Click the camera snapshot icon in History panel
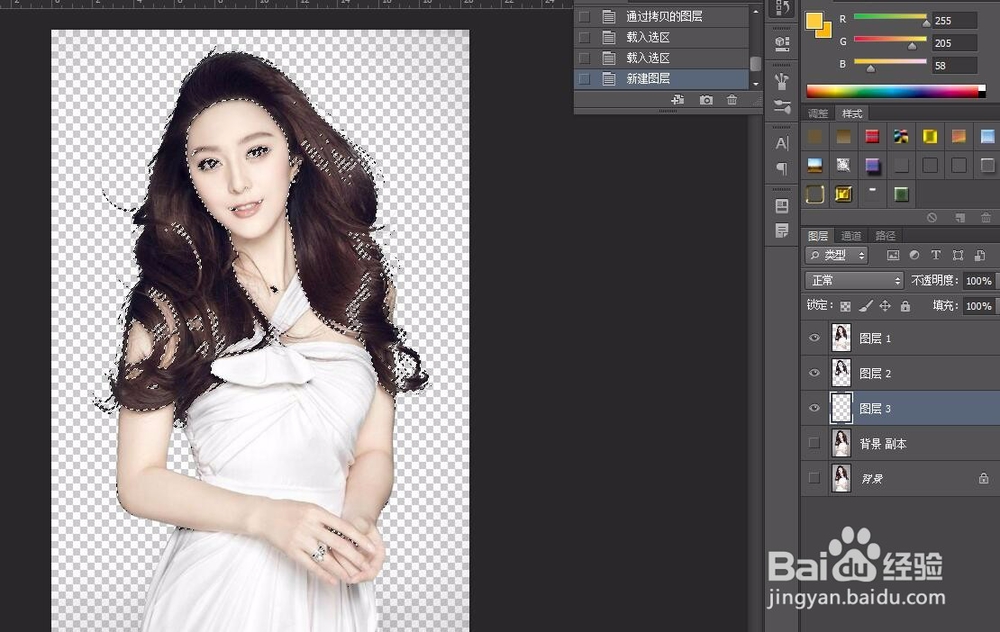1000x632 pixels. 706,99
